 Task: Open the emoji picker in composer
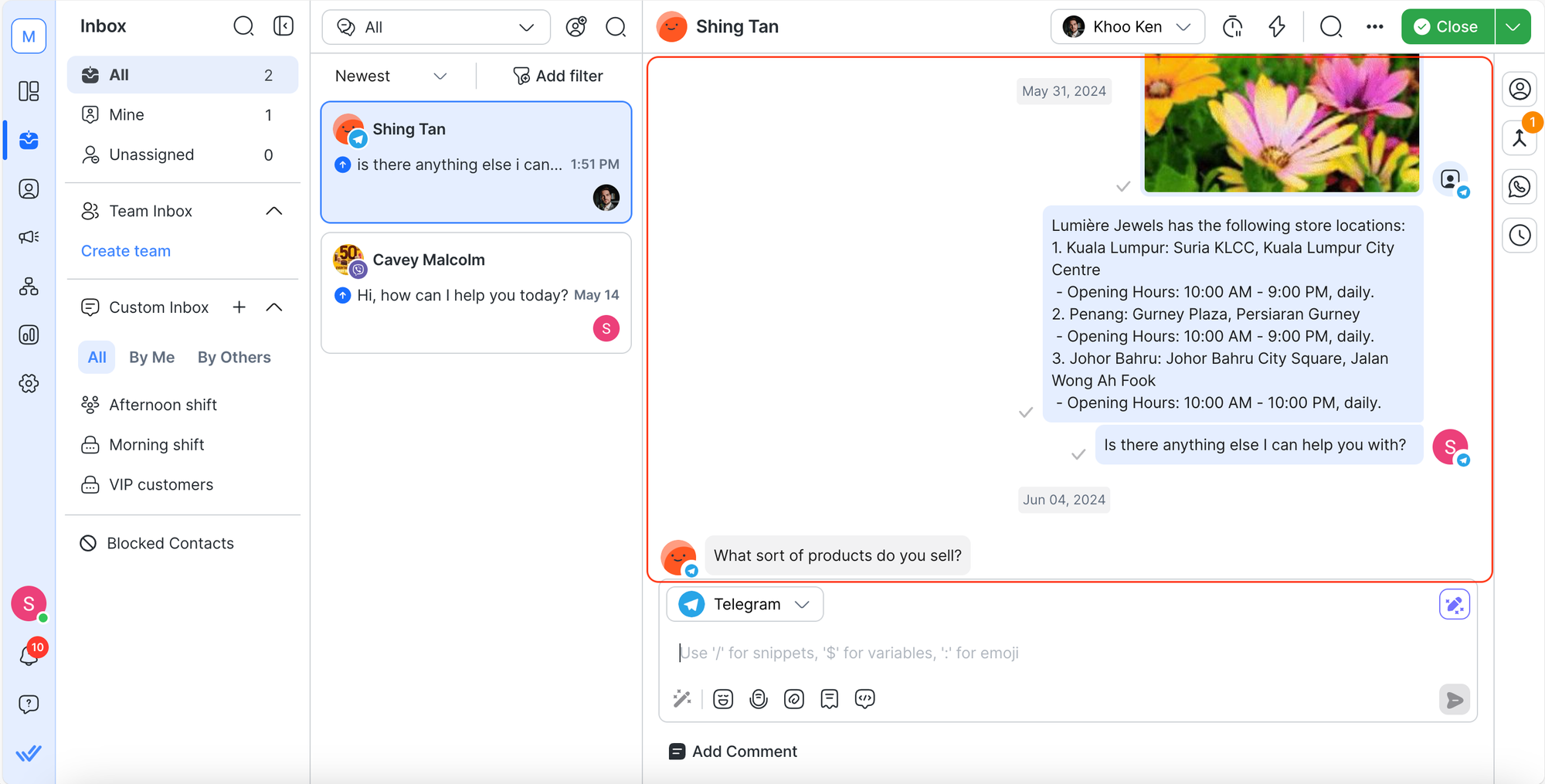(x=723, y=699)
